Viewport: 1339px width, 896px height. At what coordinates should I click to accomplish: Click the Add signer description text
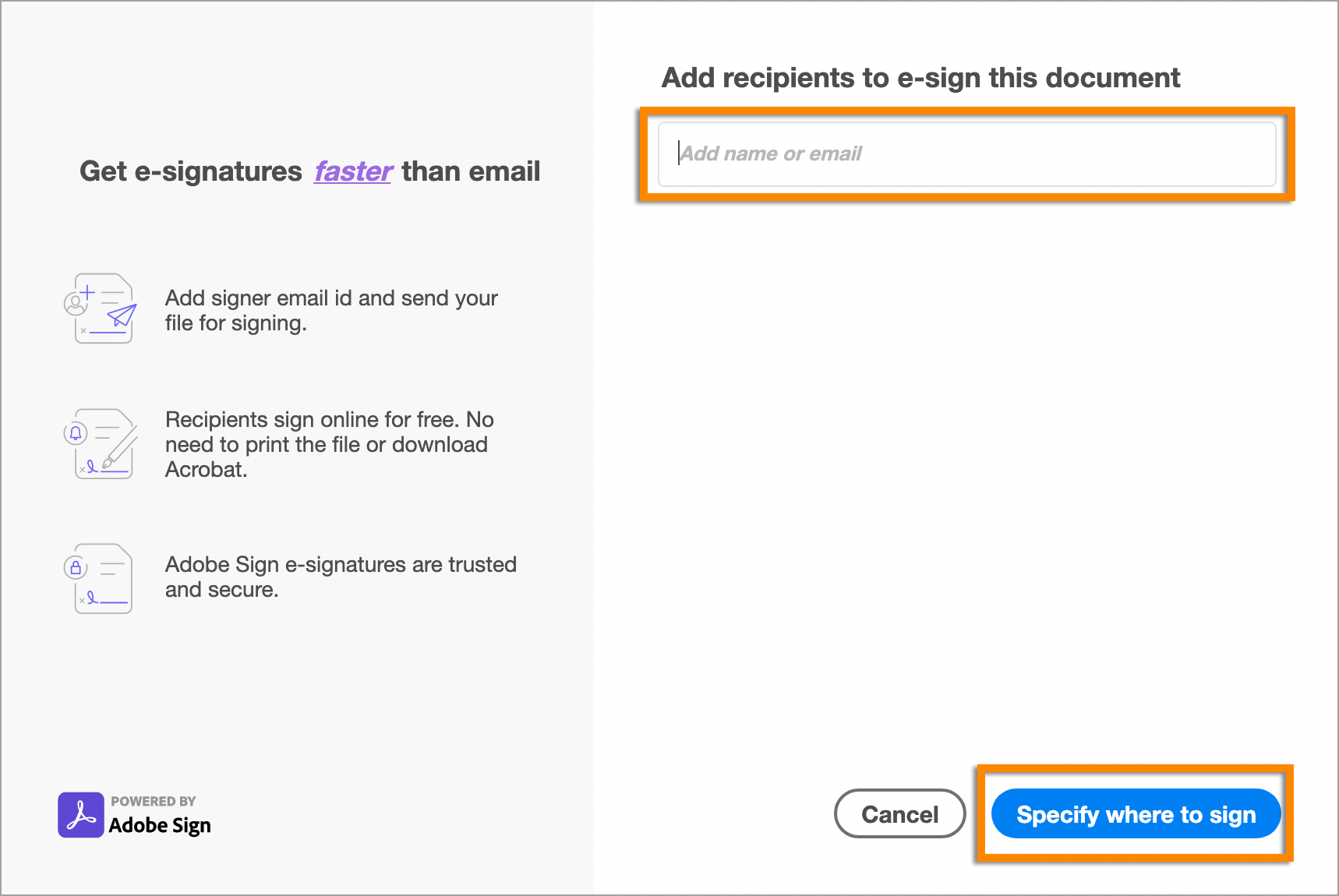(x=330, y=310)
